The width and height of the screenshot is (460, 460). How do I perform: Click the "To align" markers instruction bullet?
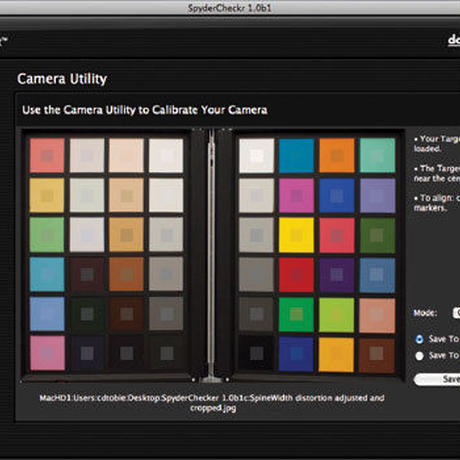click(x=437, y=203)
